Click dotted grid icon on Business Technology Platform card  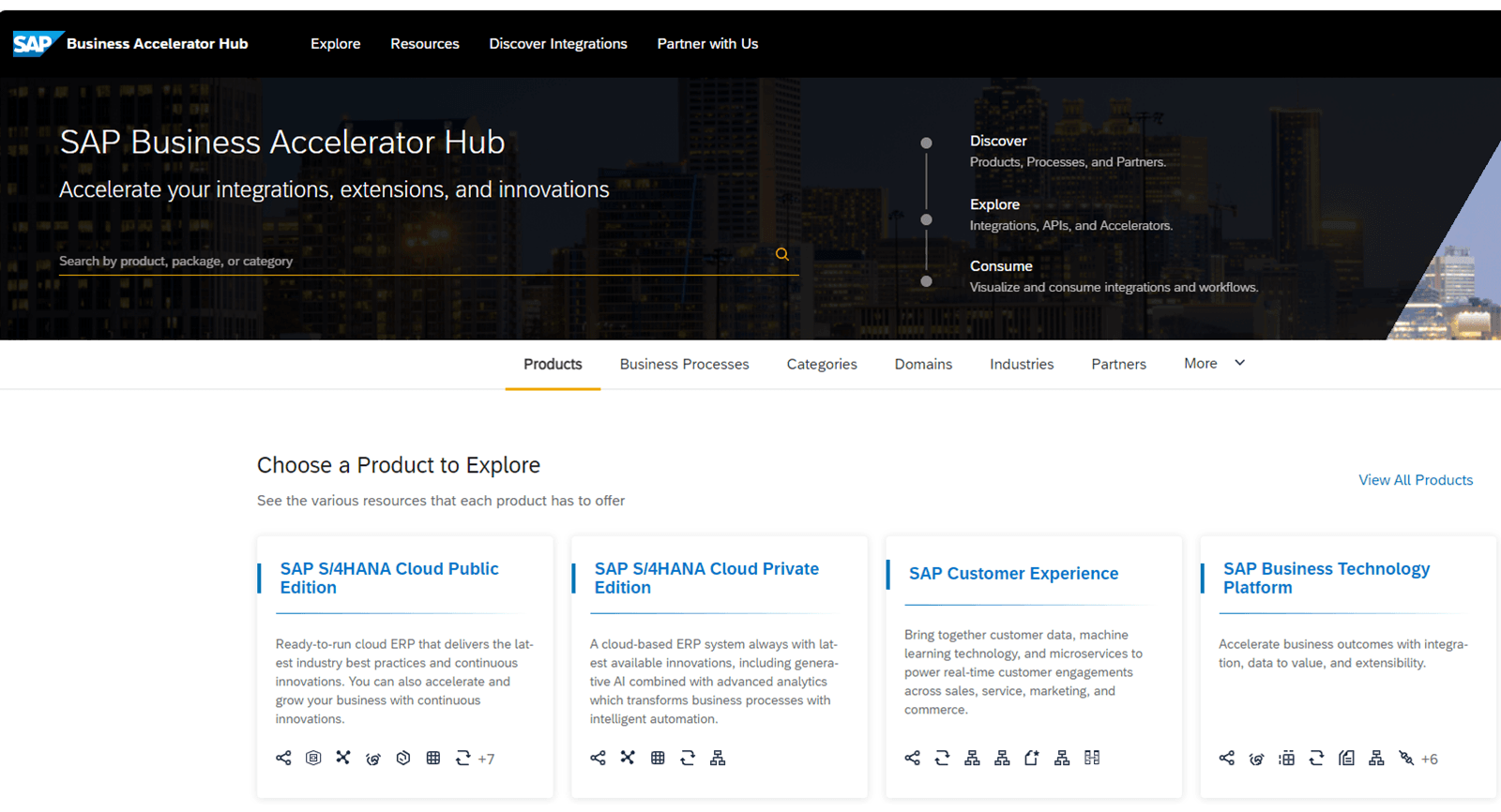1286,758
